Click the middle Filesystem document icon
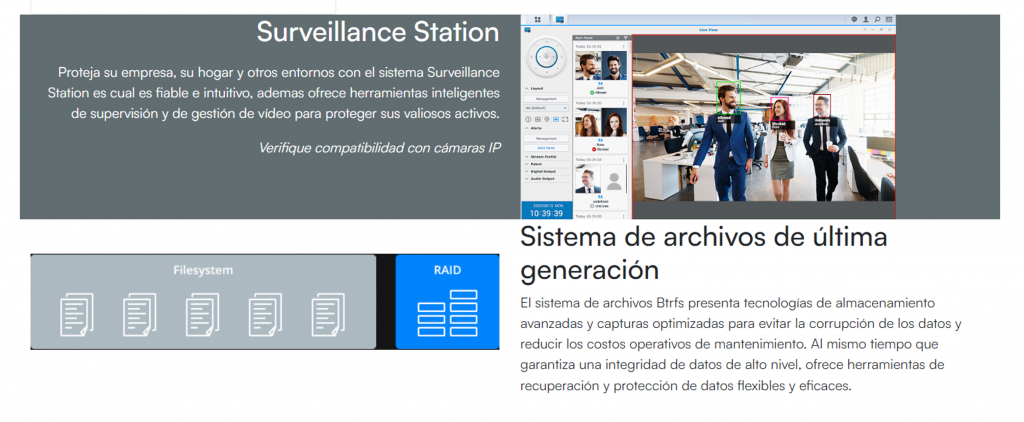 202,315
